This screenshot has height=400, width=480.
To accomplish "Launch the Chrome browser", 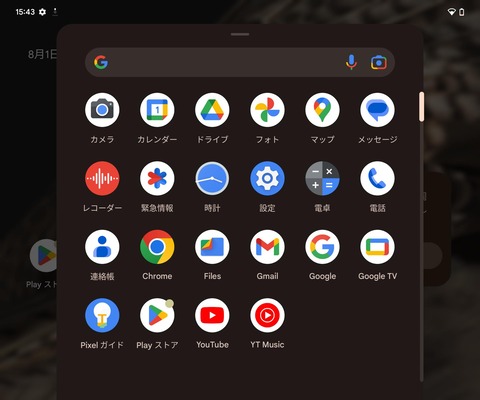I will (x=157, y=247).
